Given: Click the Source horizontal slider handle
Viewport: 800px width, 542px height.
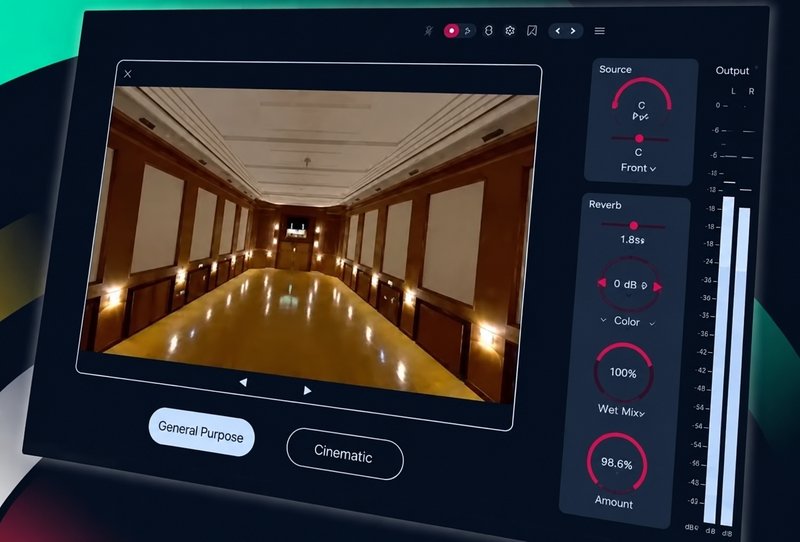Looking at the screenshot, I should coord(639,138).
